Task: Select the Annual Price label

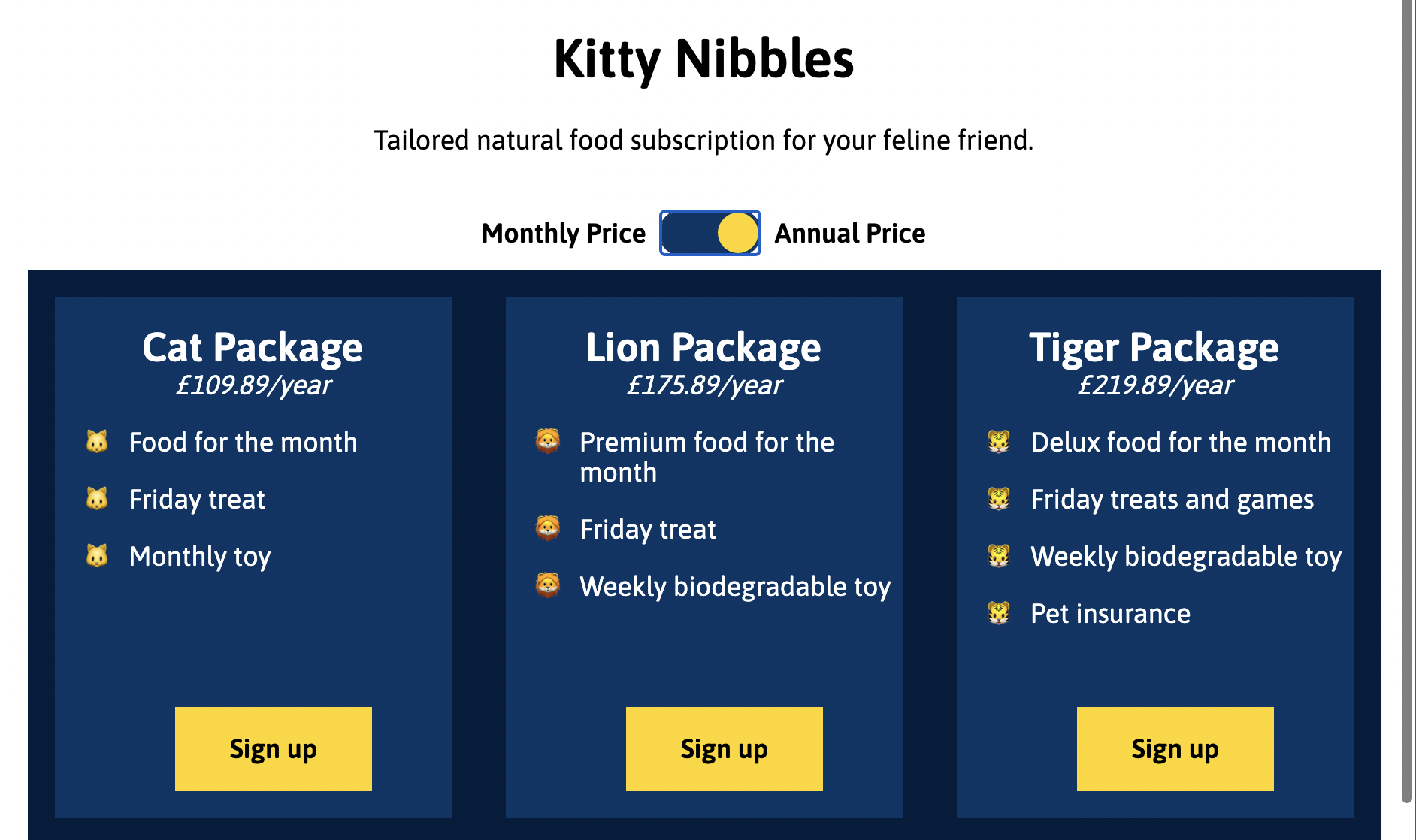Action: (x=850, y=234)
